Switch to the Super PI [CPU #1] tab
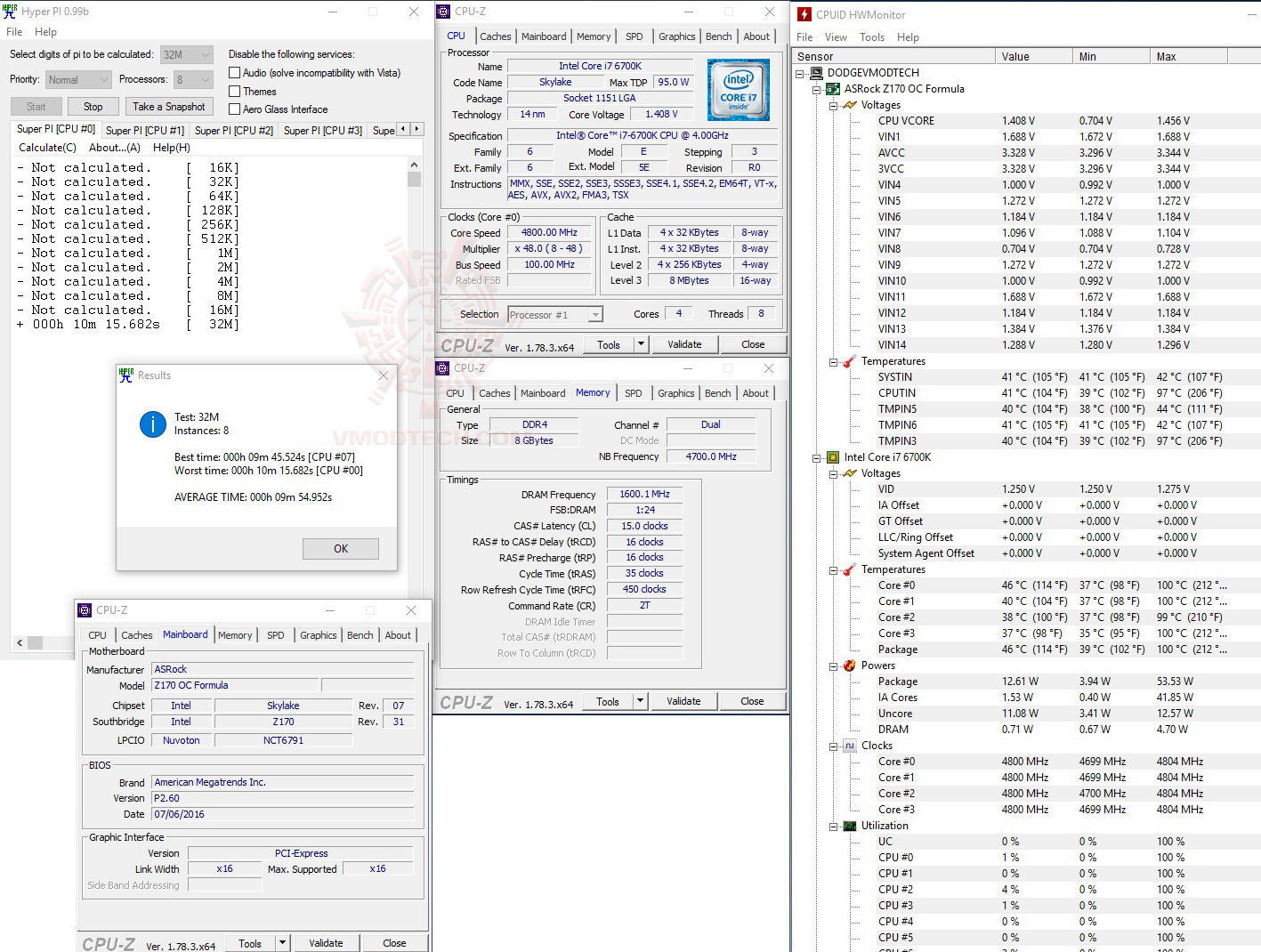 (x=145, y=130)
